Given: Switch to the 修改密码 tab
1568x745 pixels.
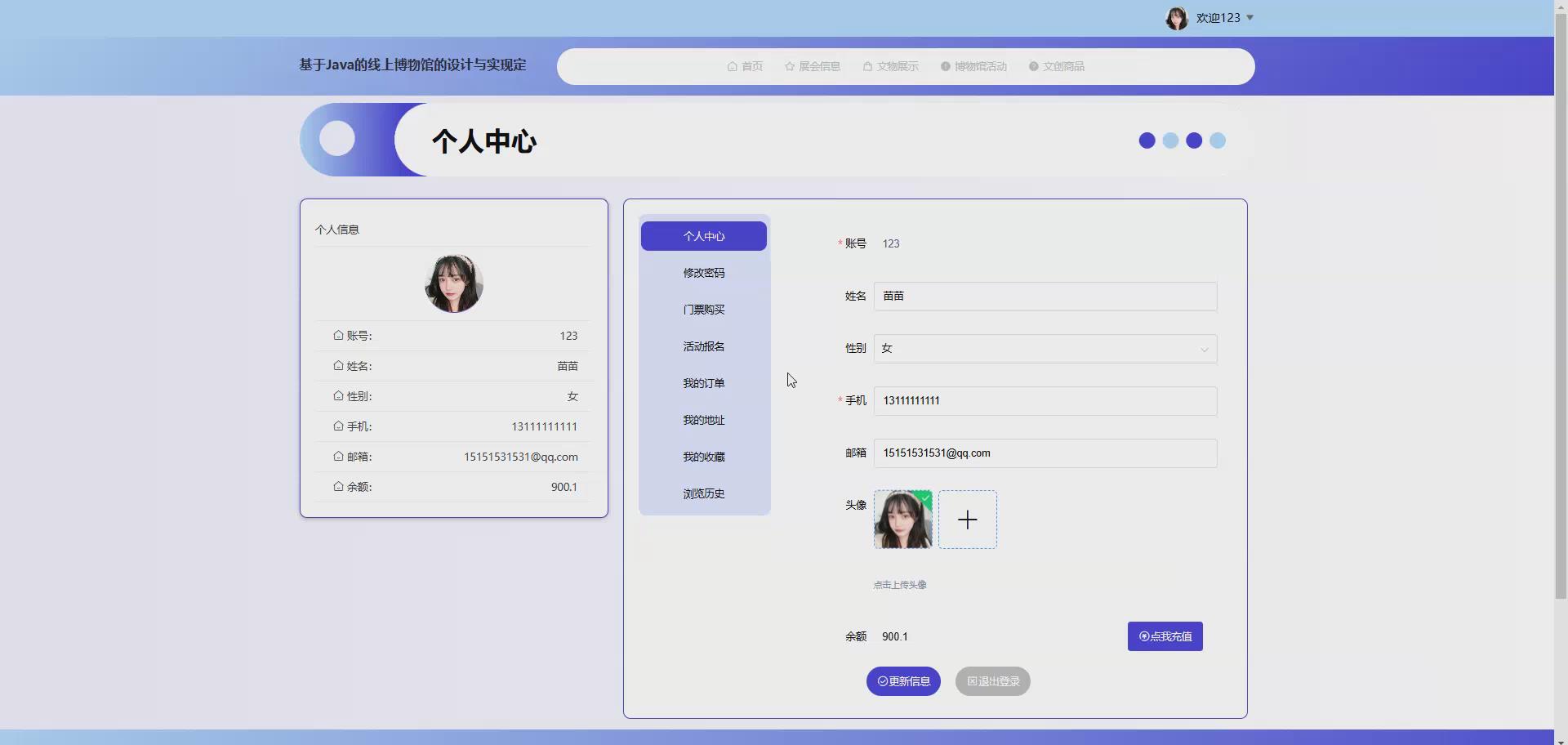Looking at the screenshot, I should pyautogui.click(x=703, y=272).
